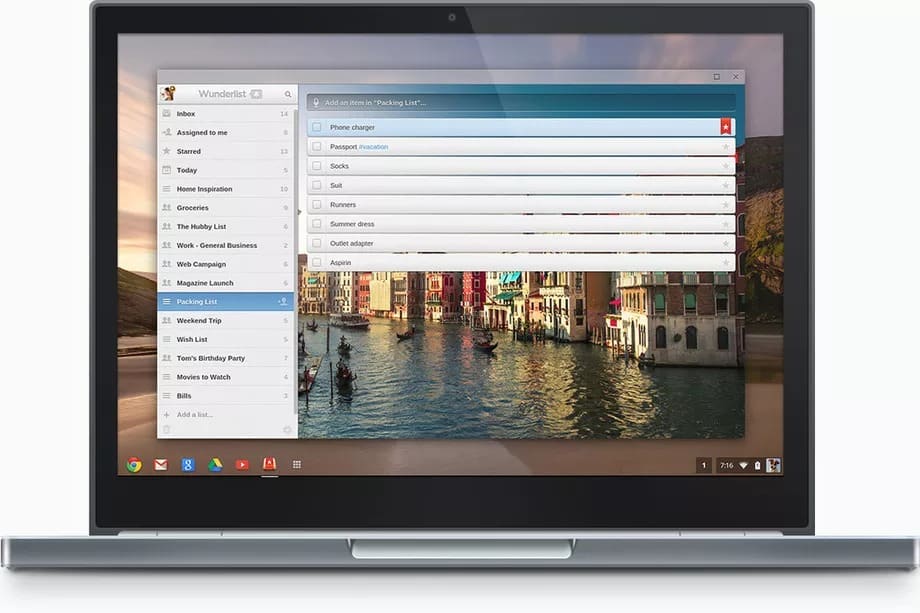Tick the Suit checkbox
Viewport: 920px width, 613px height.
[x=317, y=185]
